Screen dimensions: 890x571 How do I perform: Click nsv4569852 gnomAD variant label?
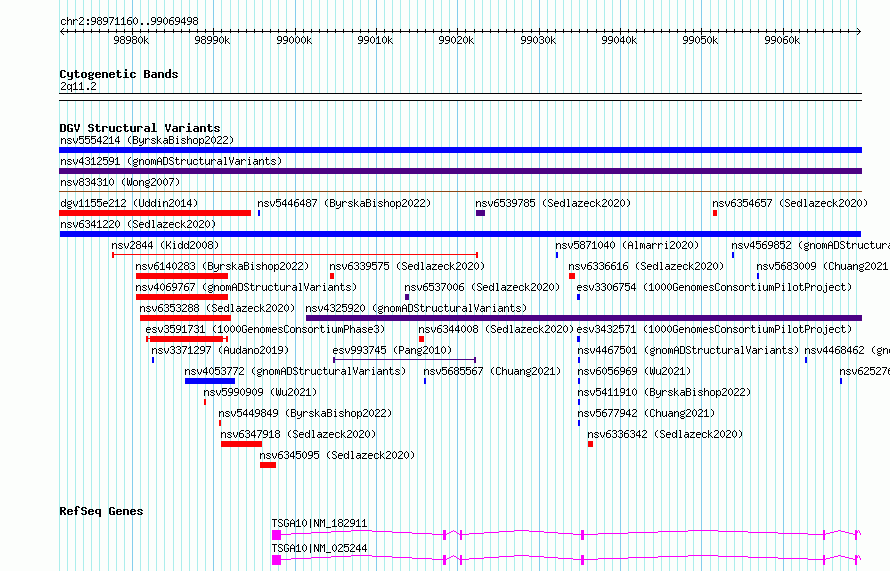[x=810, y=245]
